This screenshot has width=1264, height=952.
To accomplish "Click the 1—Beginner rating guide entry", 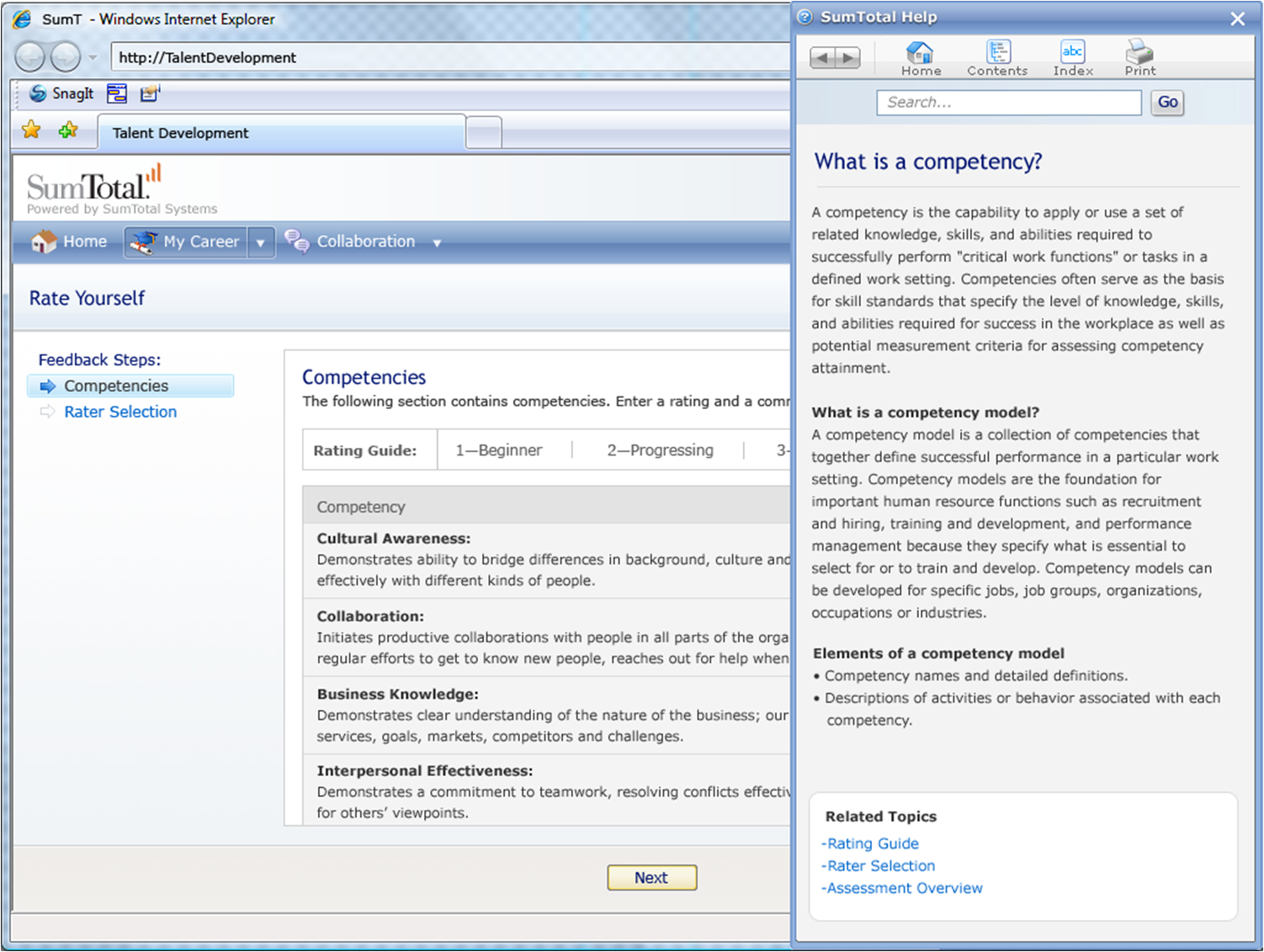I will [x=499, y=450].
